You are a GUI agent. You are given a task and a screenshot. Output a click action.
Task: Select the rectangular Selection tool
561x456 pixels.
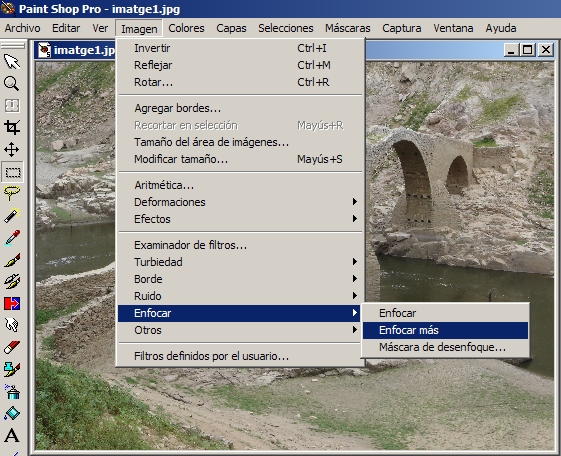[x=12, y=172]
